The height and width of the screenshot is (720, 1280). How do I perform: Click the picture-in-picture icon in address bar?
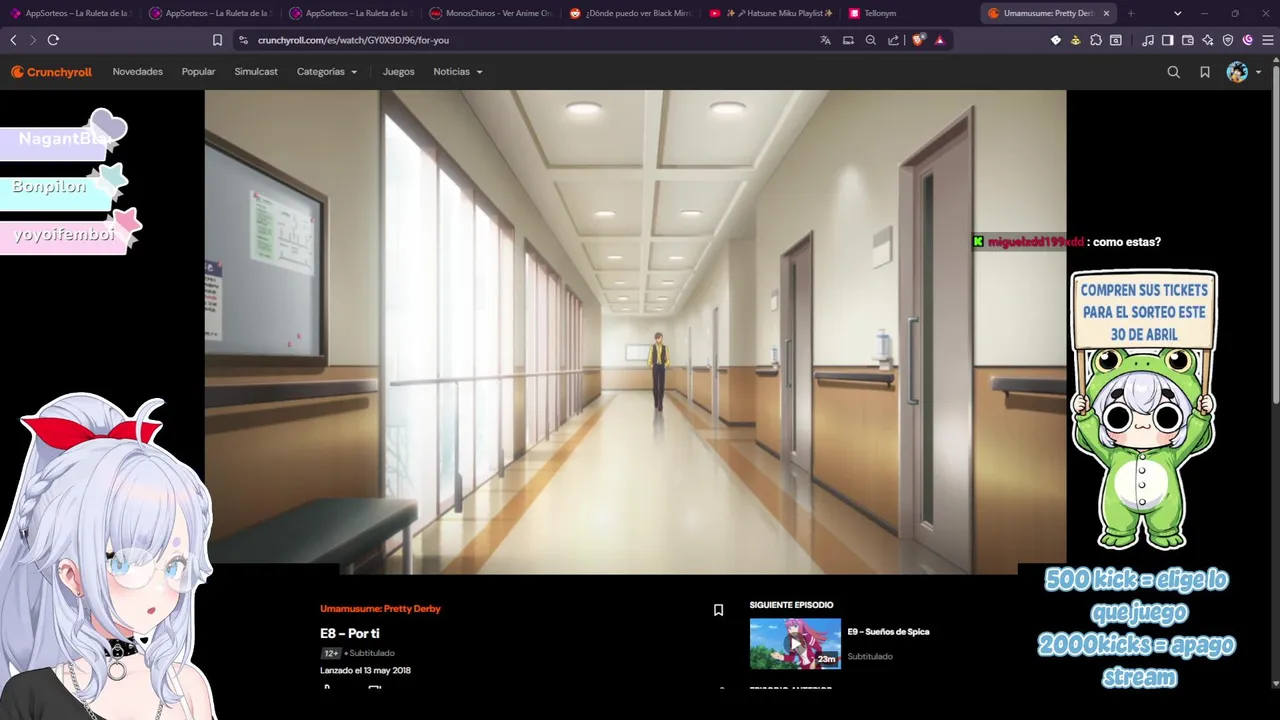coord(848,40)
